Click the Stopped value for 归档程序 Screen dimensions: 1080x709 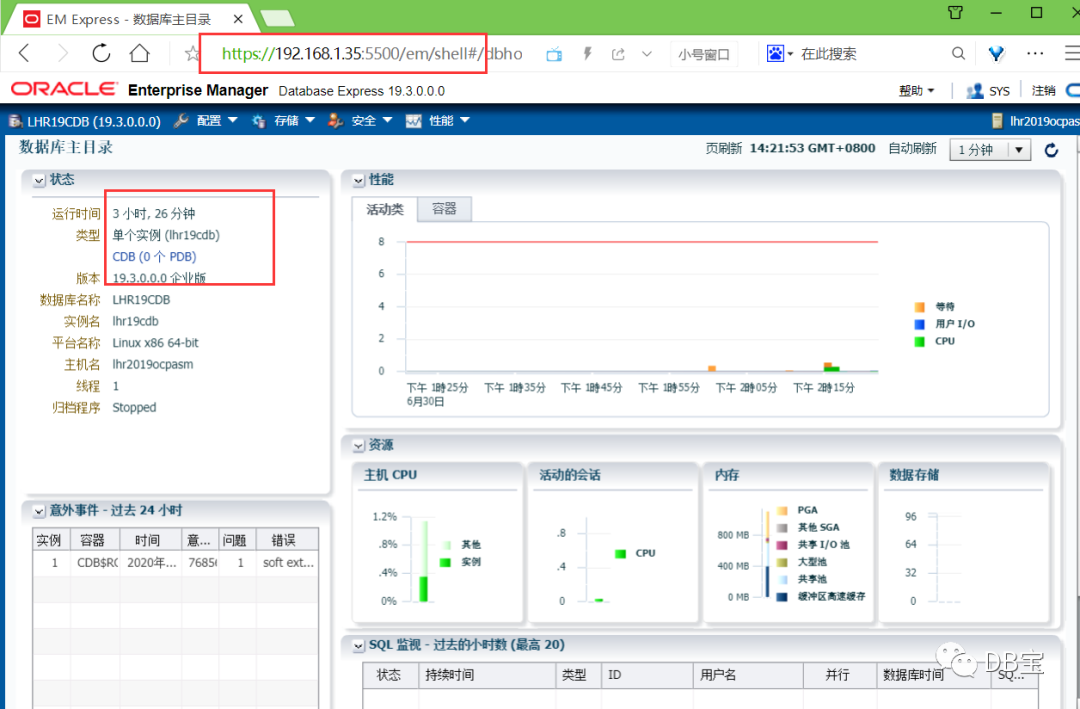pyautogui.click(x=134, y=407)
